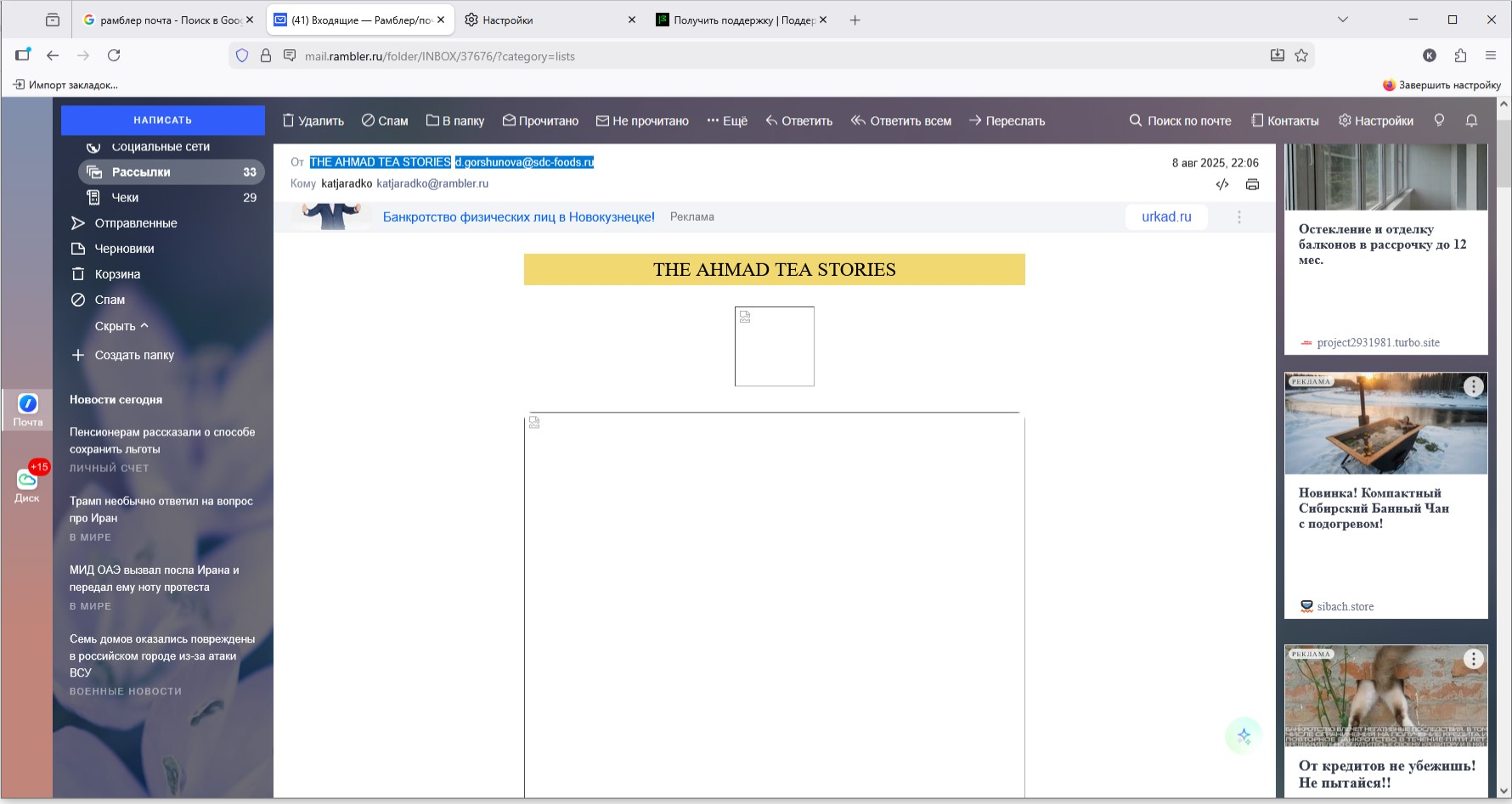View email source code icon

(1222, 184)
